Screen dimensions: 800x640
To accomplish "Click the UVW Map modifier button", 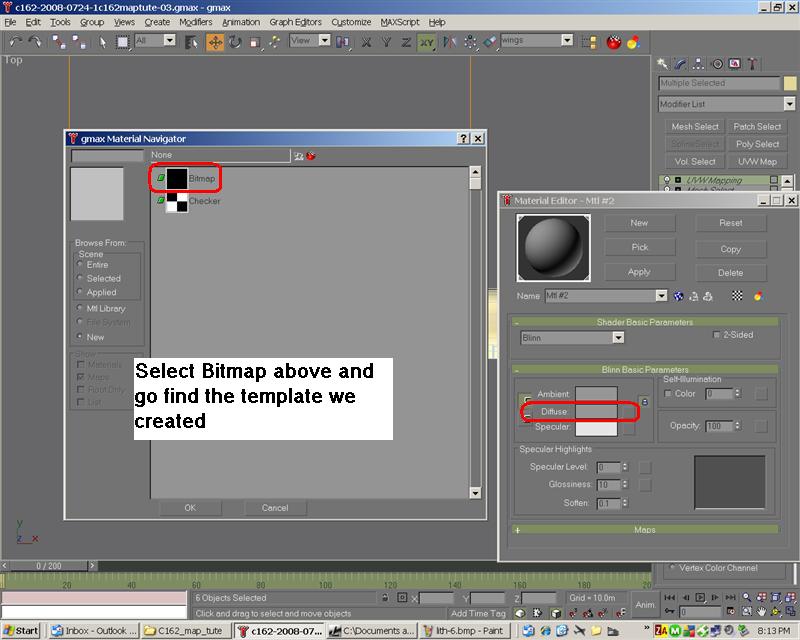I will tap(757, 162).
